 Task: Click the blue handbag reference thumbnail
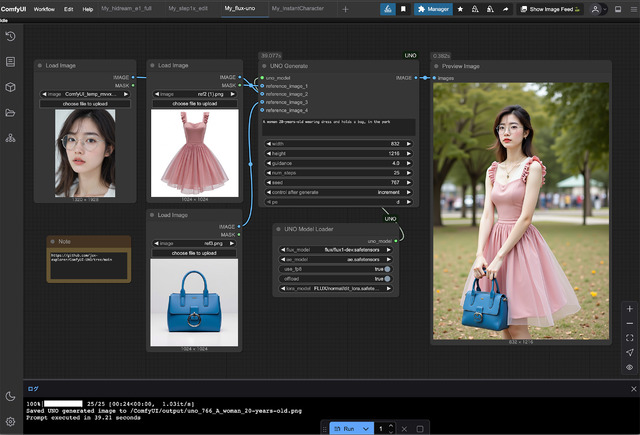(194, 303)
